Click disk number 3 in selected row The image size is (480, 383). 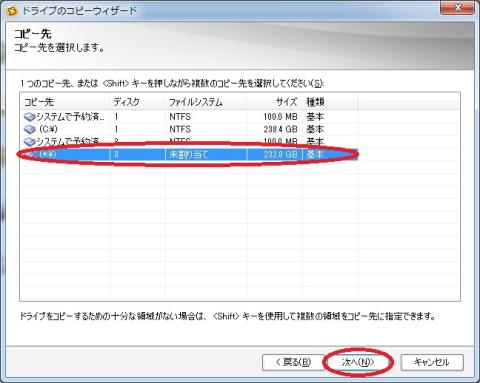point(116,154)
